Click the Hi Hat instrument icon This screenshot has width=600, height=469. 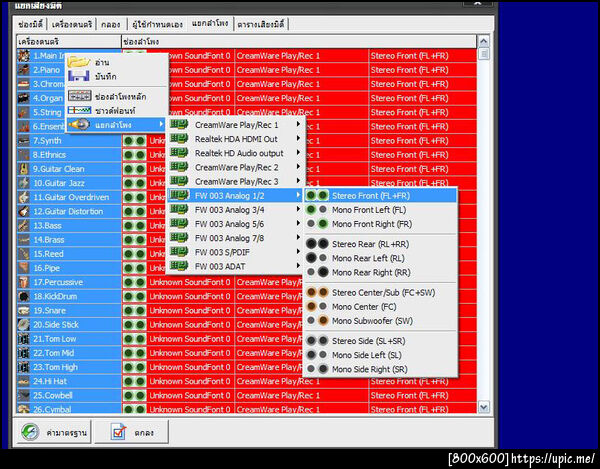(x=24, y=381)
